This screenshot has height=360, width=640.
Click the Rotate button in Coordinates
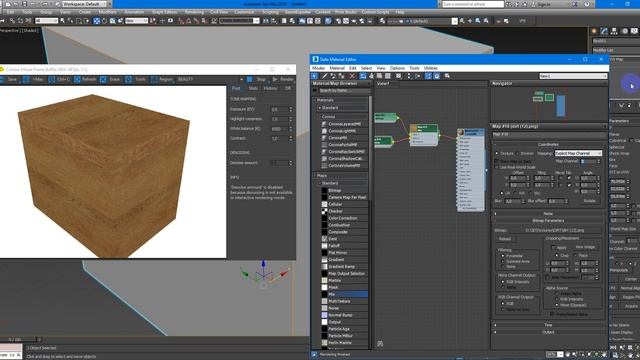coord(589,201)
